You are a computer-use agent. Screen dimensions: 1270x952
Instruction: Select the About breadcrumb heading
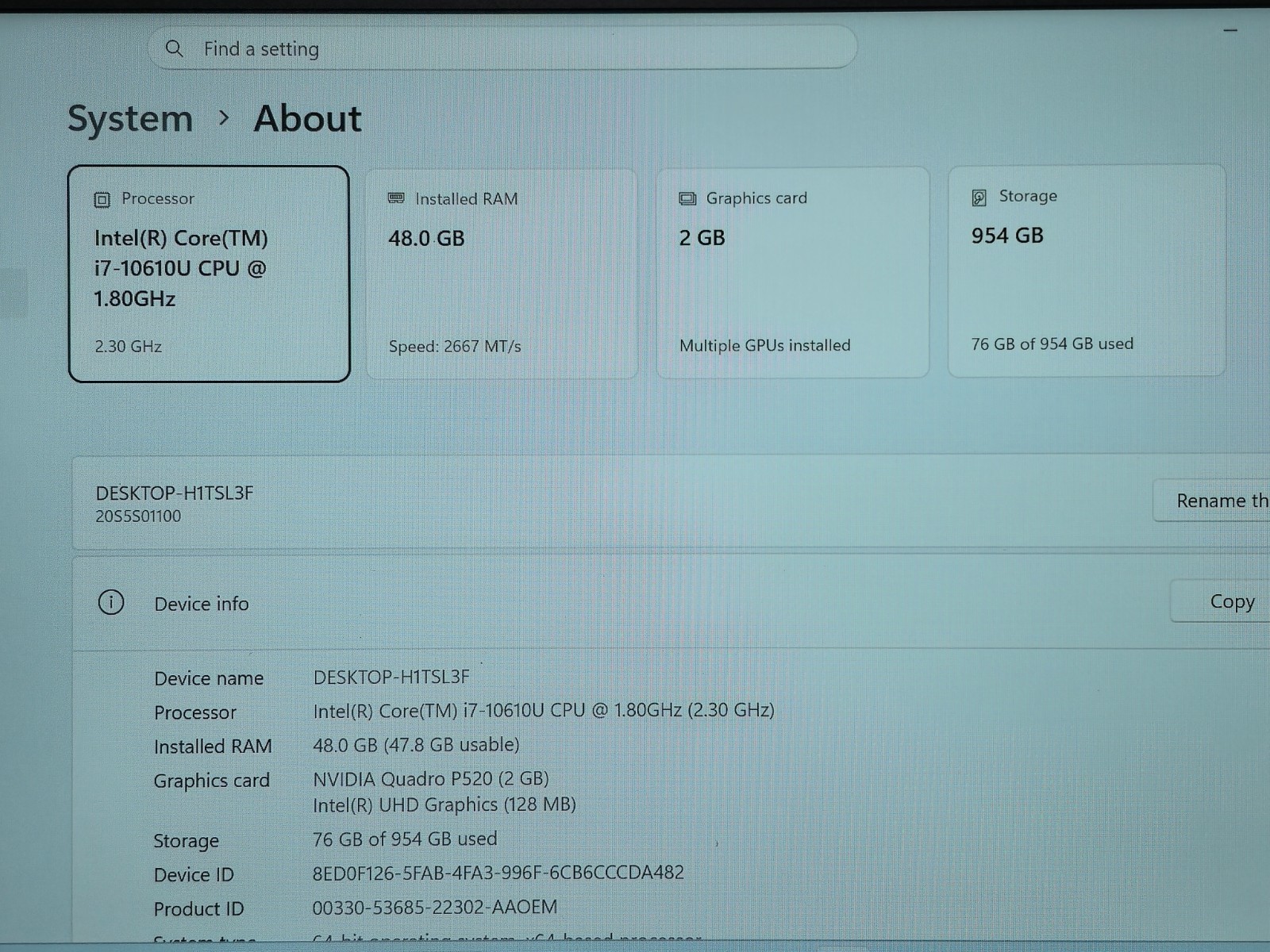(x=307, y=119)
